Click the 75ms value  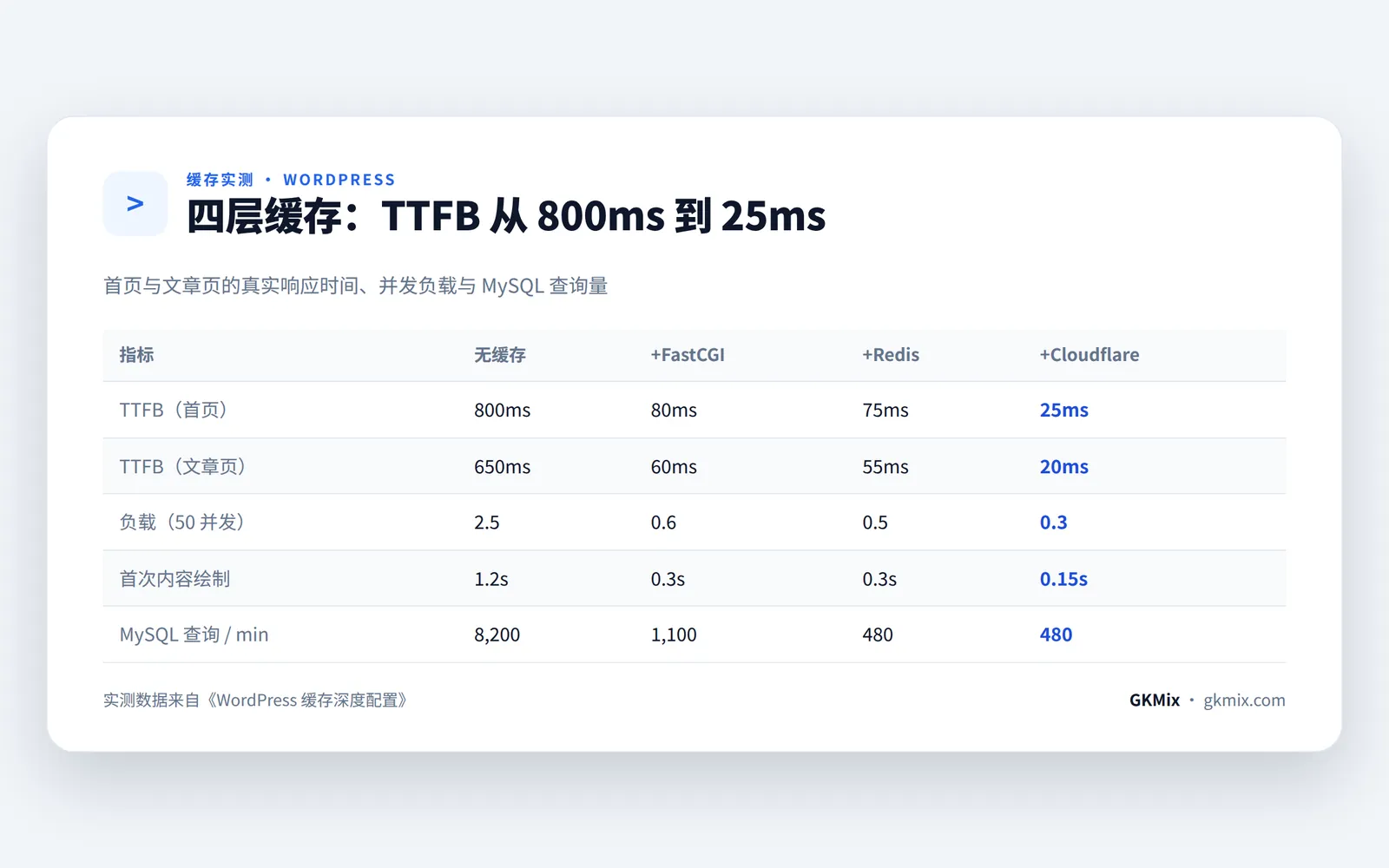885,410
